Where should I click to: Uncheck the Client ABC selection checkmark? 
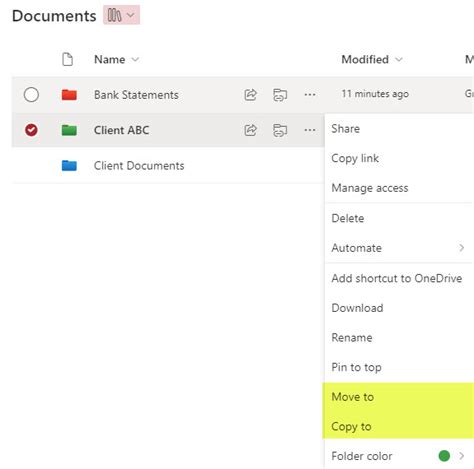click(31, 130)
